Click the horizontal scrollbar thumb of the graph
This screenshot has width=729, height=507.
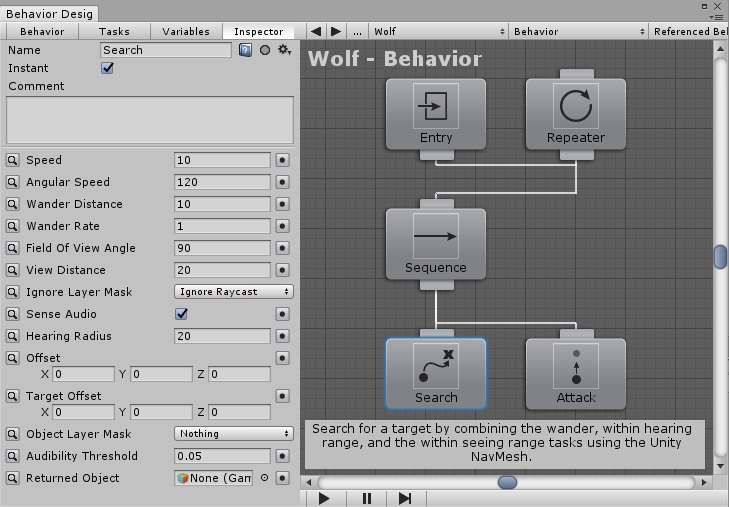pyautogui.click(x=507, y=482)
